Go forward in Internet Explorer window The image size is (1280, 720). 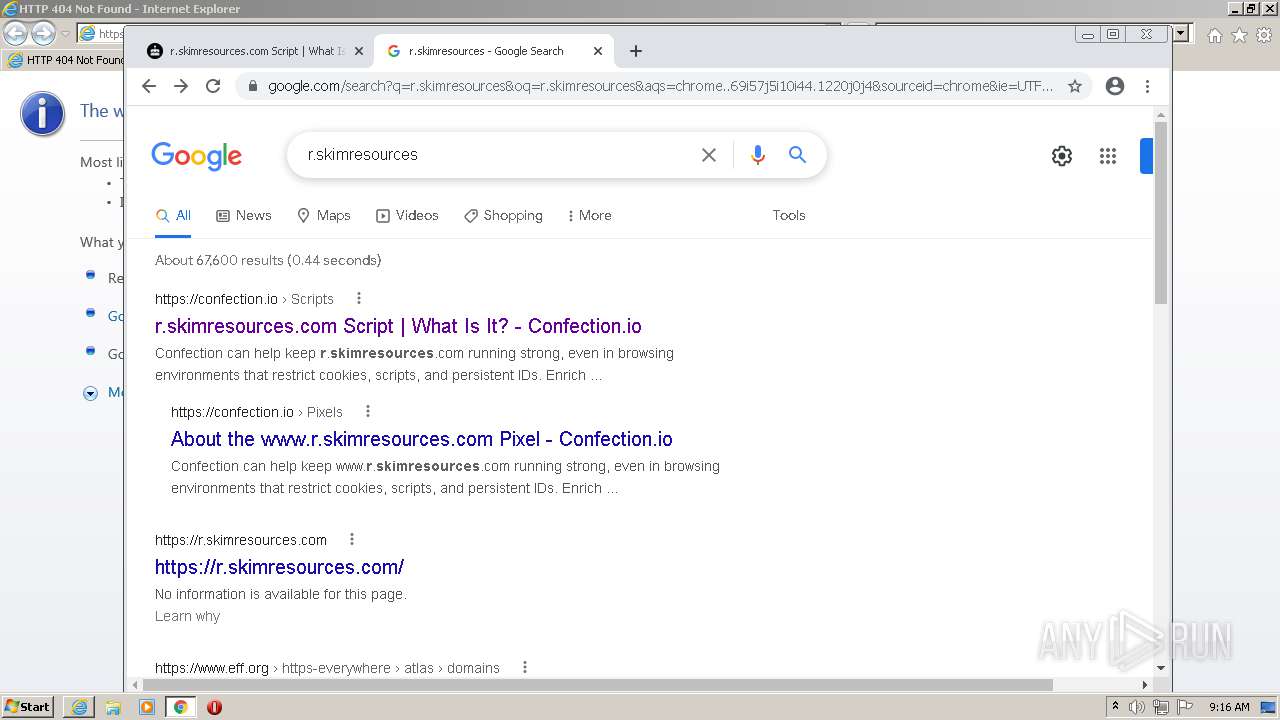click(43, 33)
